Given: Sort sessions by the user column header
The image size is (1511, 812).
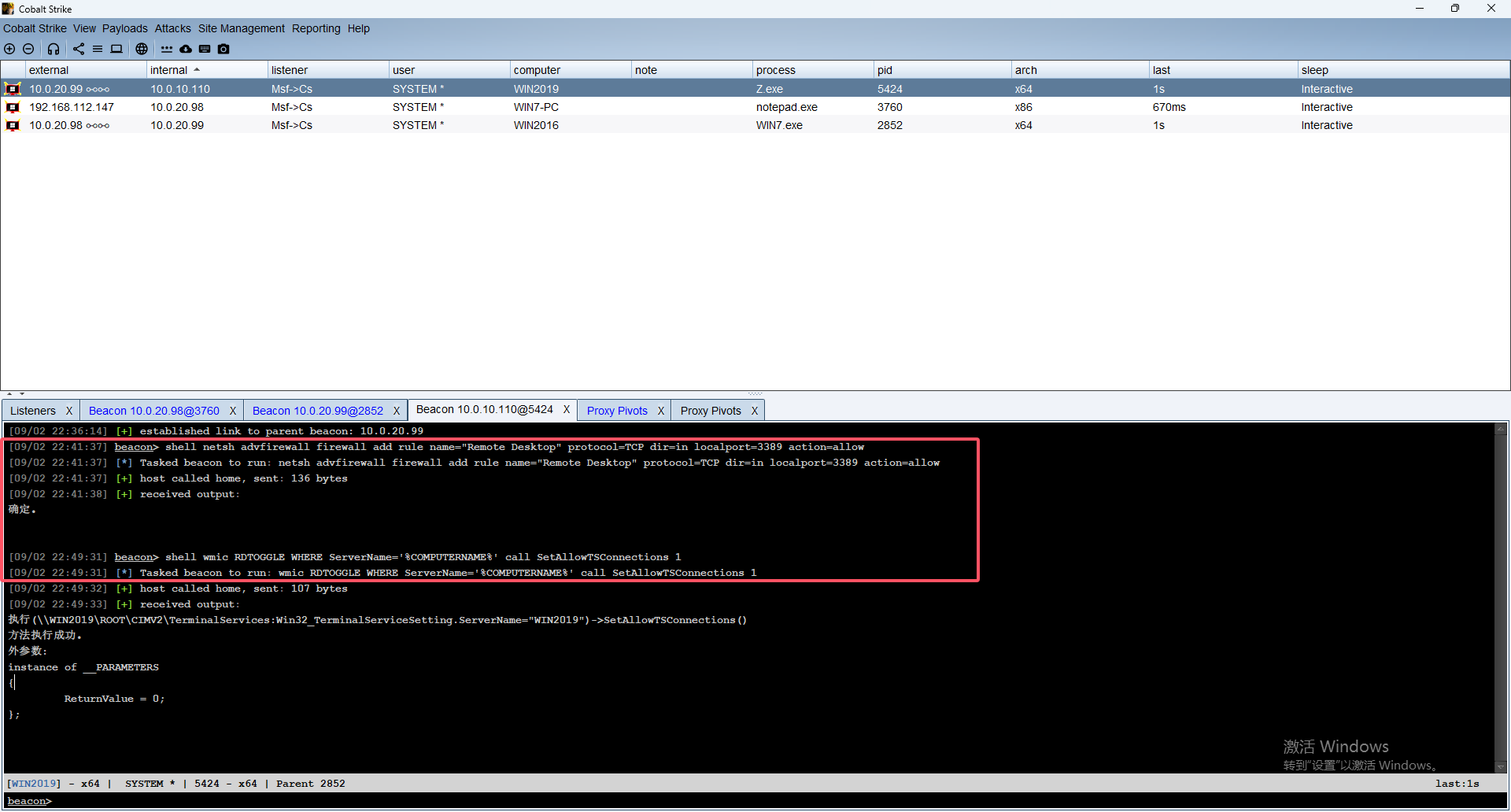Looking at the screenshot, I should (450, 70).
